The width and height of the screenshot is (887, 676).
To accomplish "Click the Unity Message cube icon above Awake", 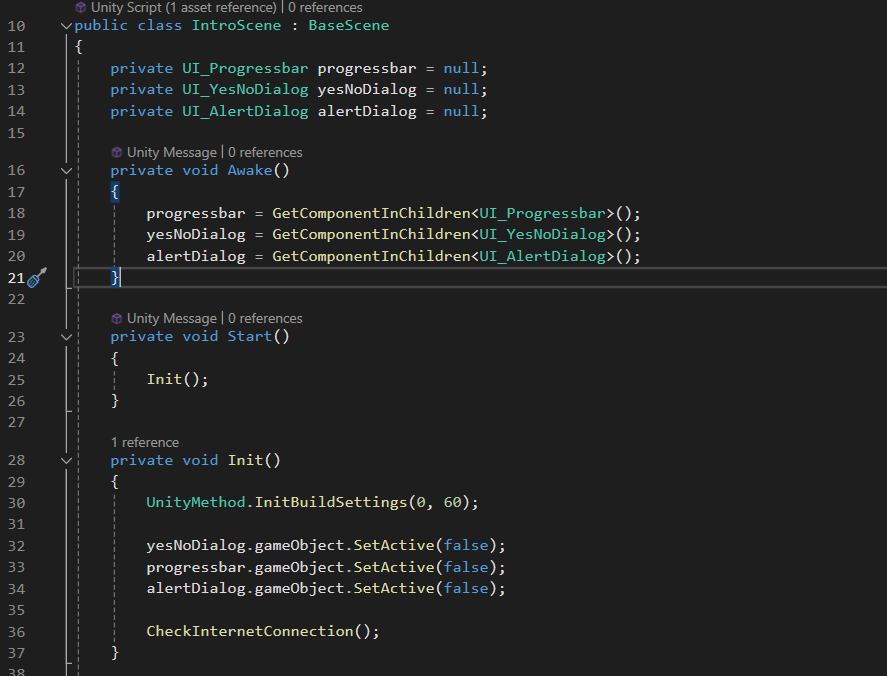I will pyautogui.click(x=117, y=152).
